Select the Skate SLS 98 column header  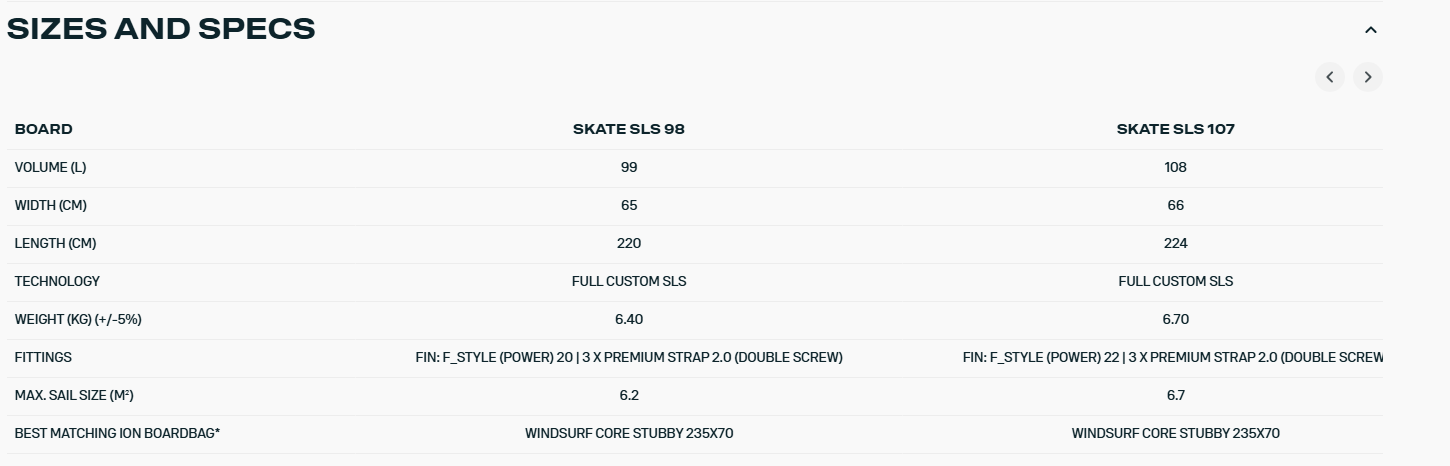pyautogui.click(x=628, y=129)
